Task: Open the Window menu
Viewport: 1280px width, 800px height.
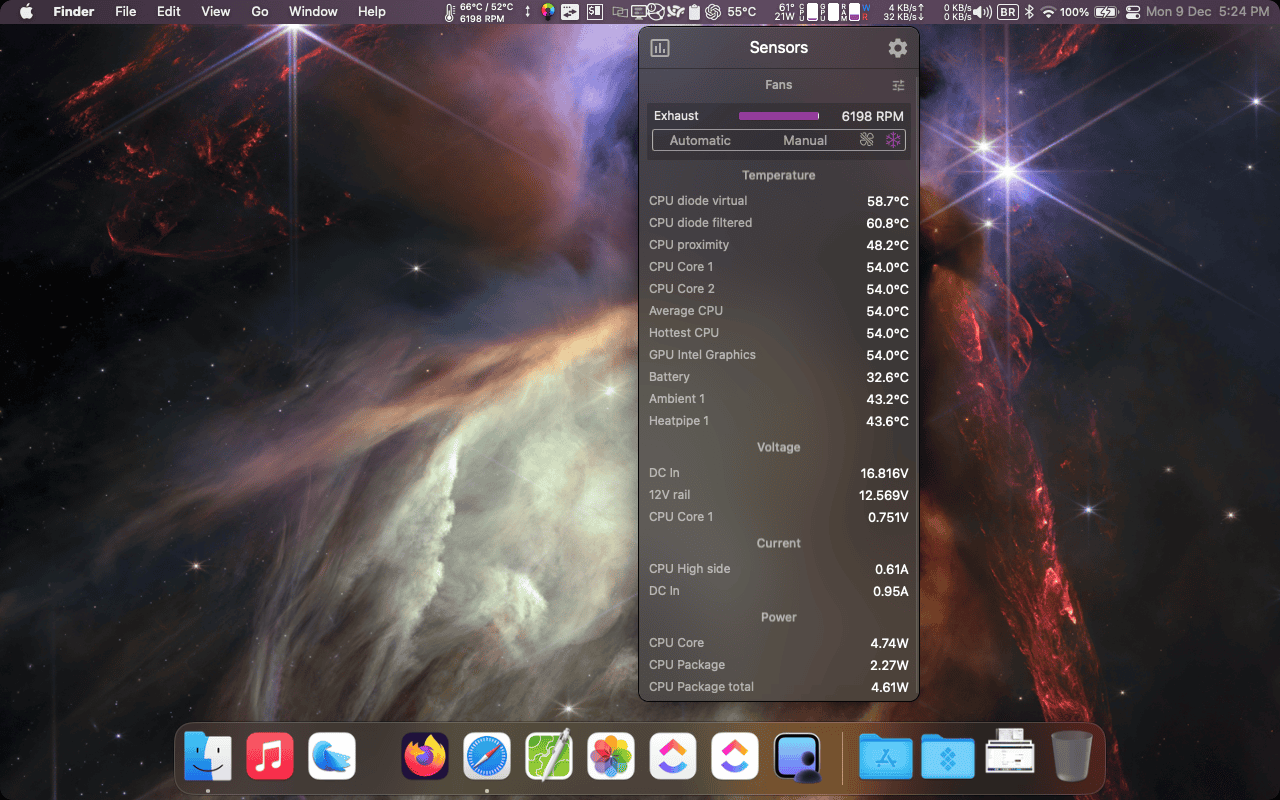Action: 313,11
